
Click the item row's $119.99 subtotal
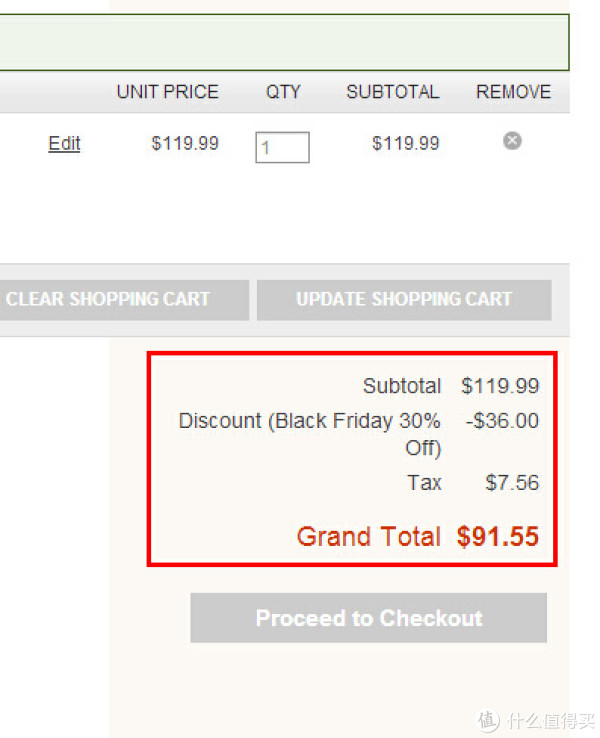pyautogui.click(x=405, y=144)
